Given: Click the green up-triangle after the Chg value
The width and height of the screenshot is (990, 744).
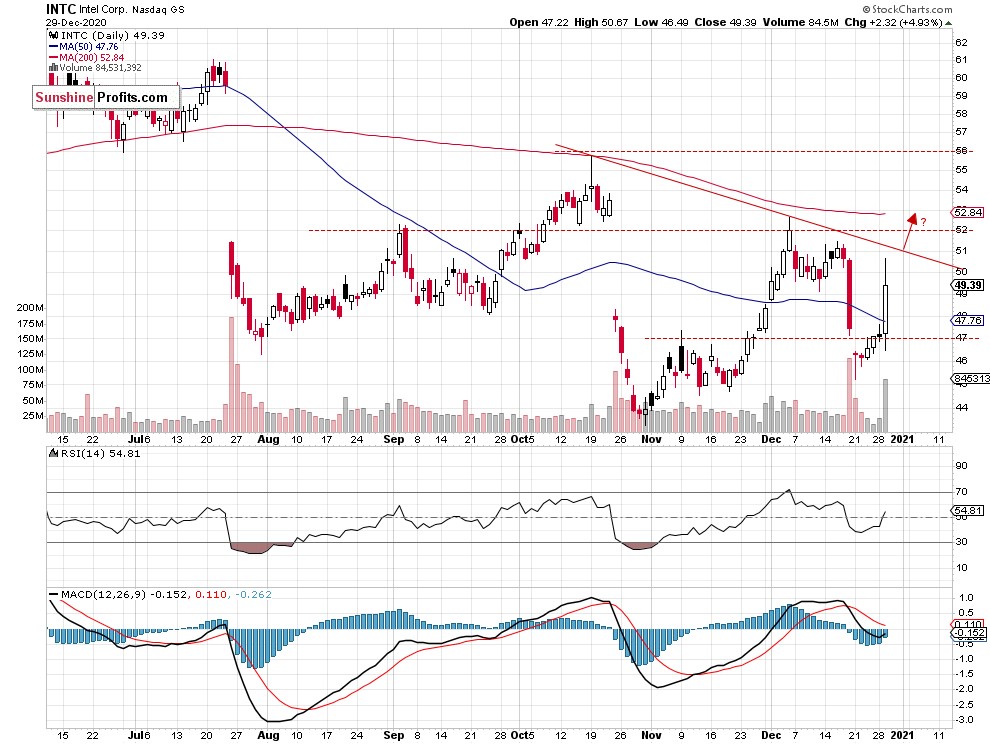Looking at the screenshot, I should click(948, 23).
